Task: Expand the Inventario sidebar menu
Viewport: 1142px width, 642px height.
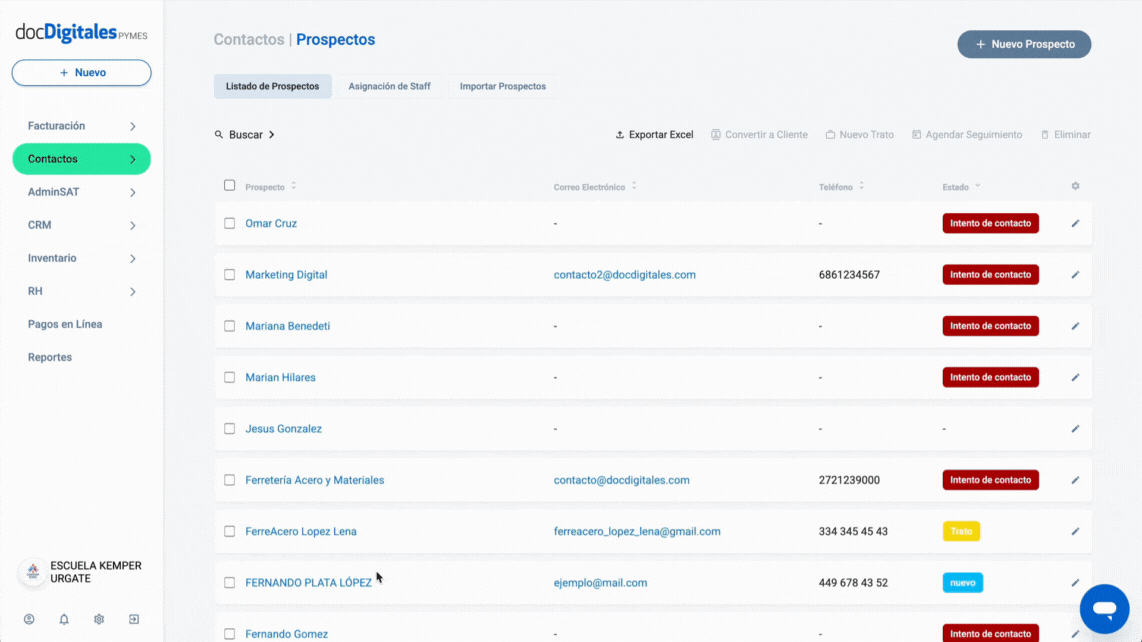Action: point(82,258)
